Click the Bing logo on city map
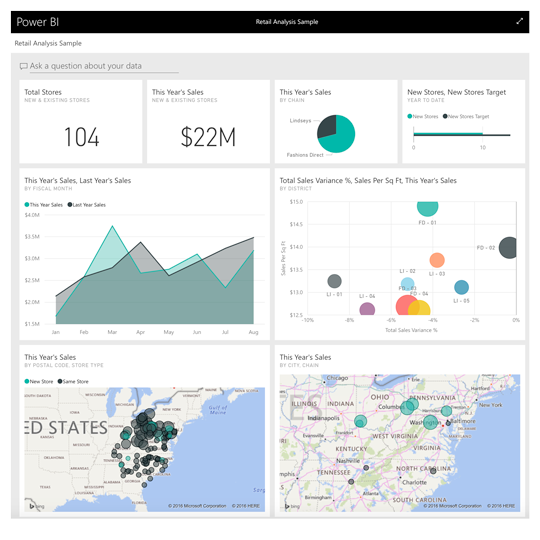The height and width of the screenshot is (540, 540). point(292,506)
